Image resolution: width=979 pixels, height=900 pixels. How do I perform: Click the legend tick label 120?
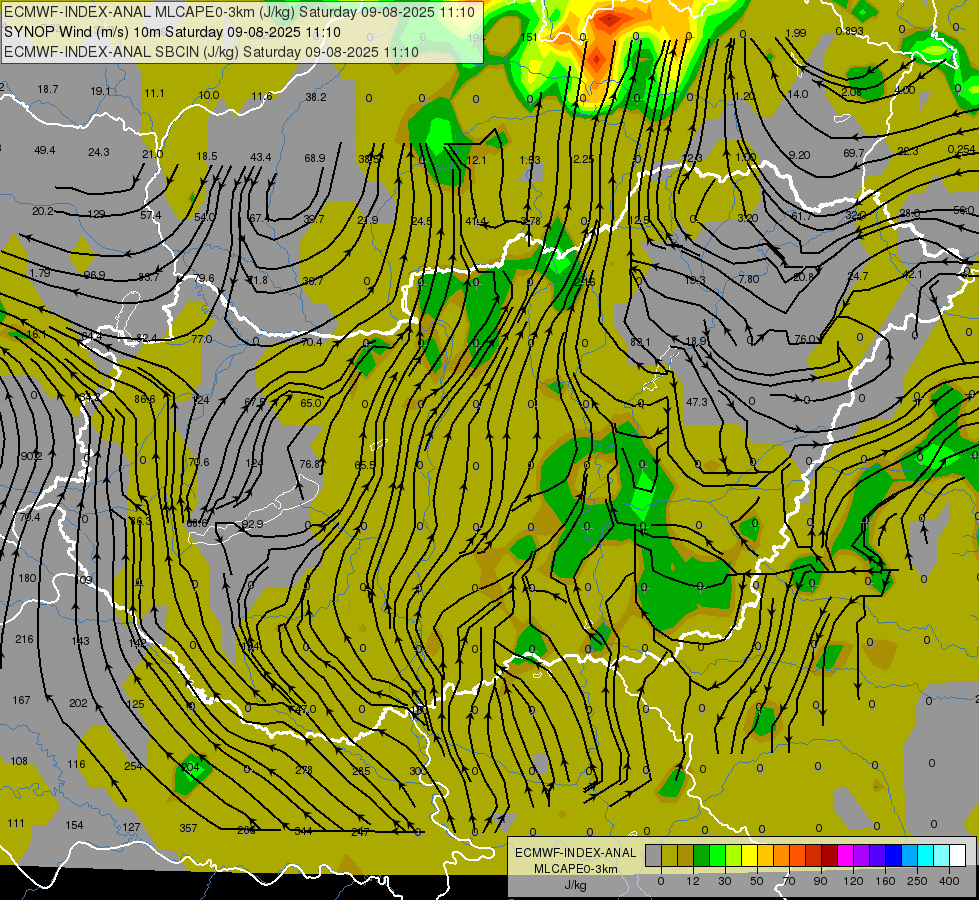click(852, 881)
